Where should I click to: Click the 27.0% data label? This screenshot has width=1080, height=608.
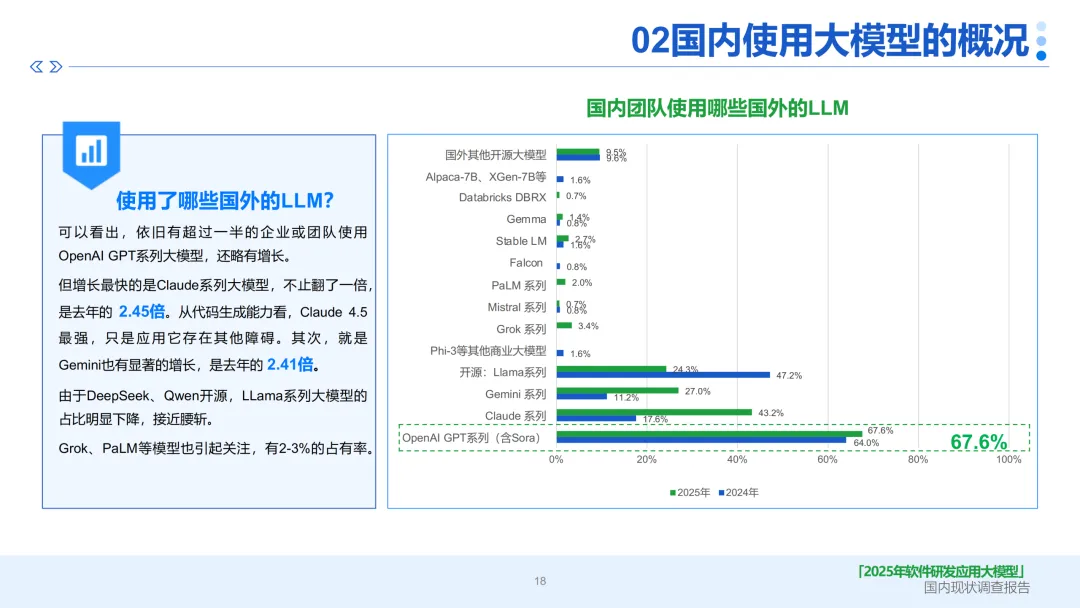697,391
